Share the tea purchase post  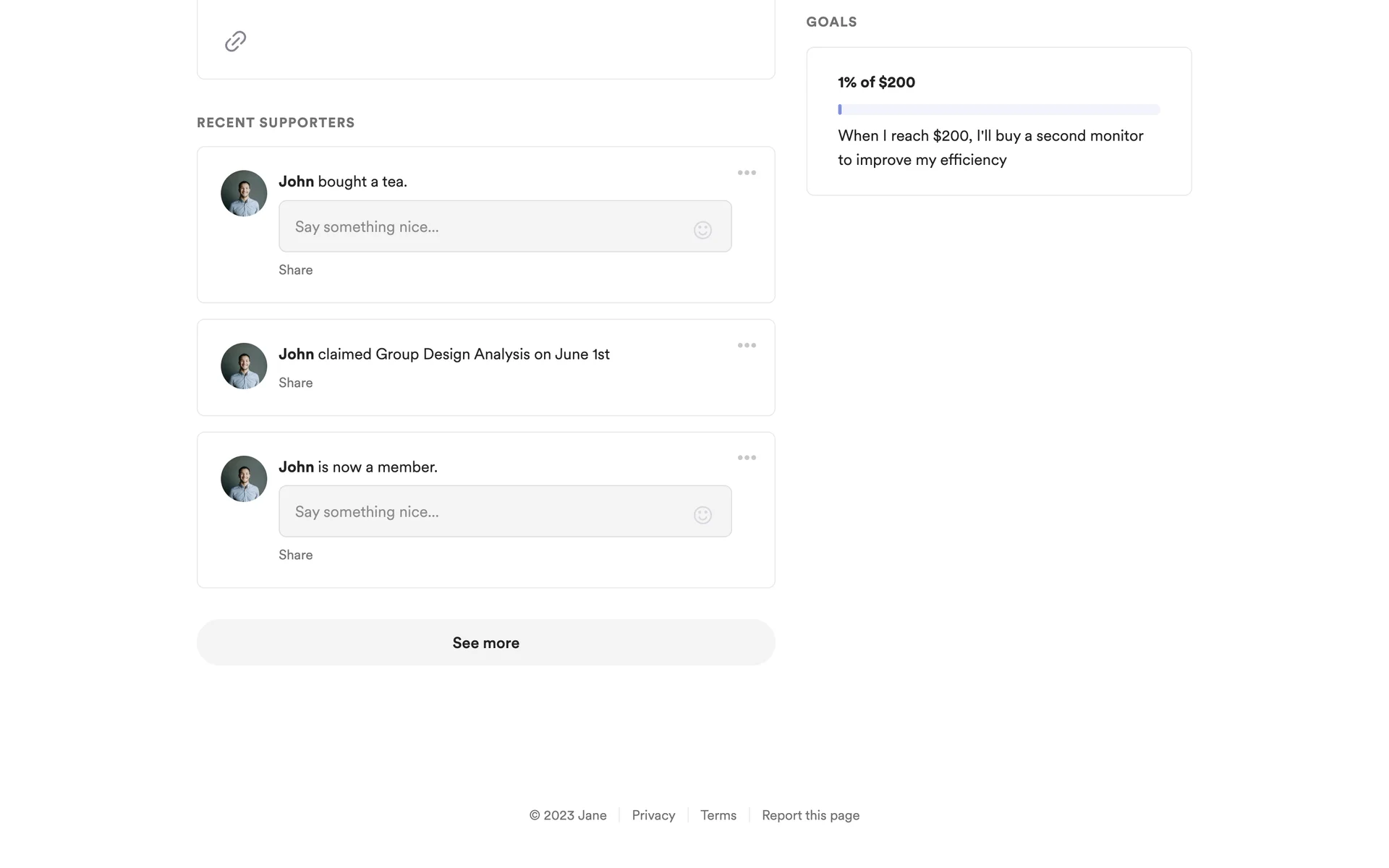295,270
